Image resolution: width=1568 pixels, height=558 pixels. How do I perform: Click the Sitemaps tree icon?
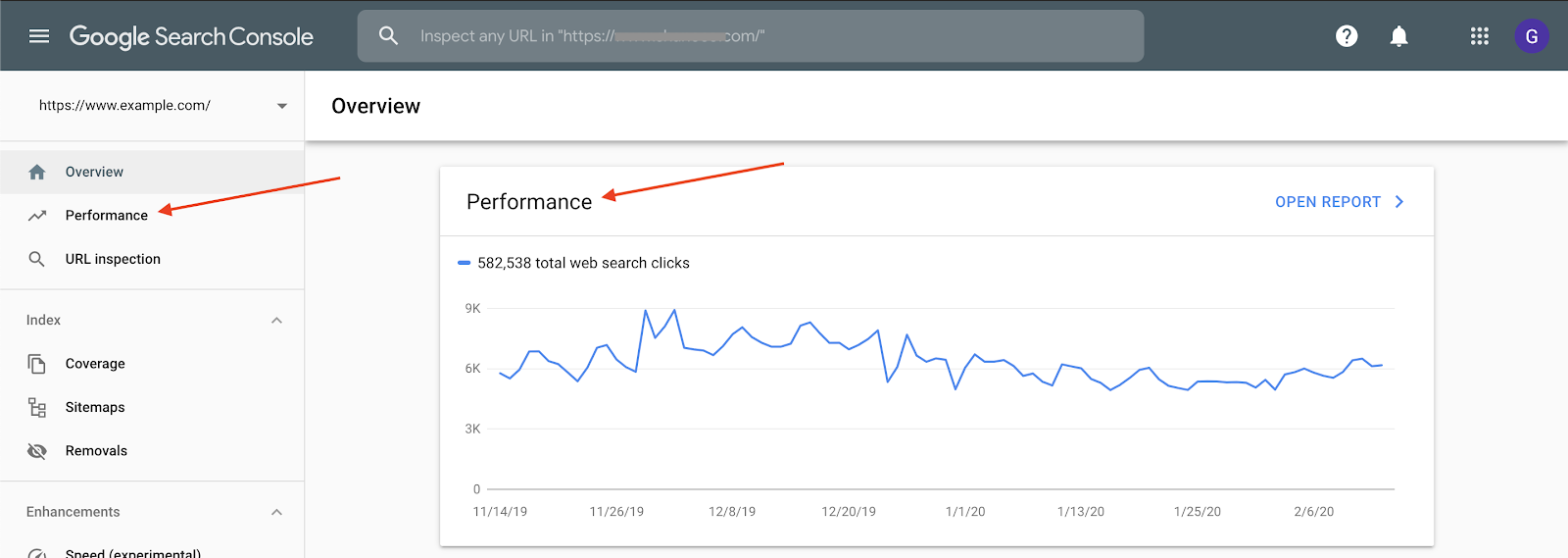pyautogui.click(x=37, y=407)
